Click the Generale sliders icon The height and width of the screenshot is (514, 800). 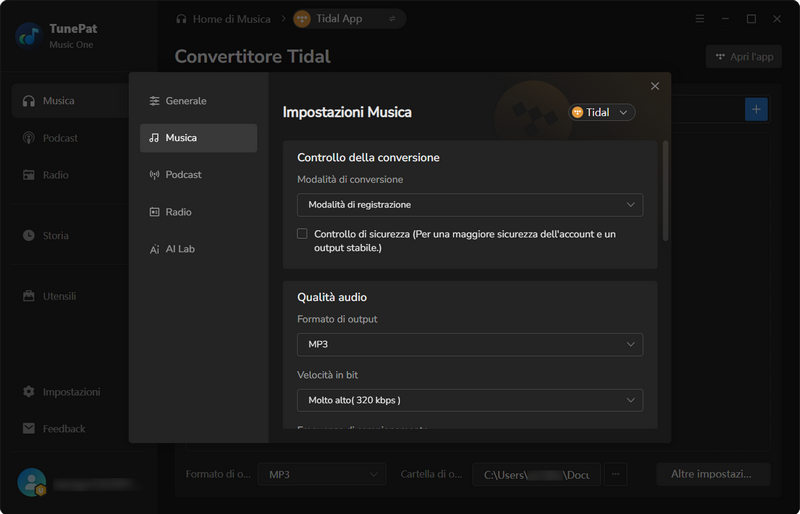tap(154, 101)
